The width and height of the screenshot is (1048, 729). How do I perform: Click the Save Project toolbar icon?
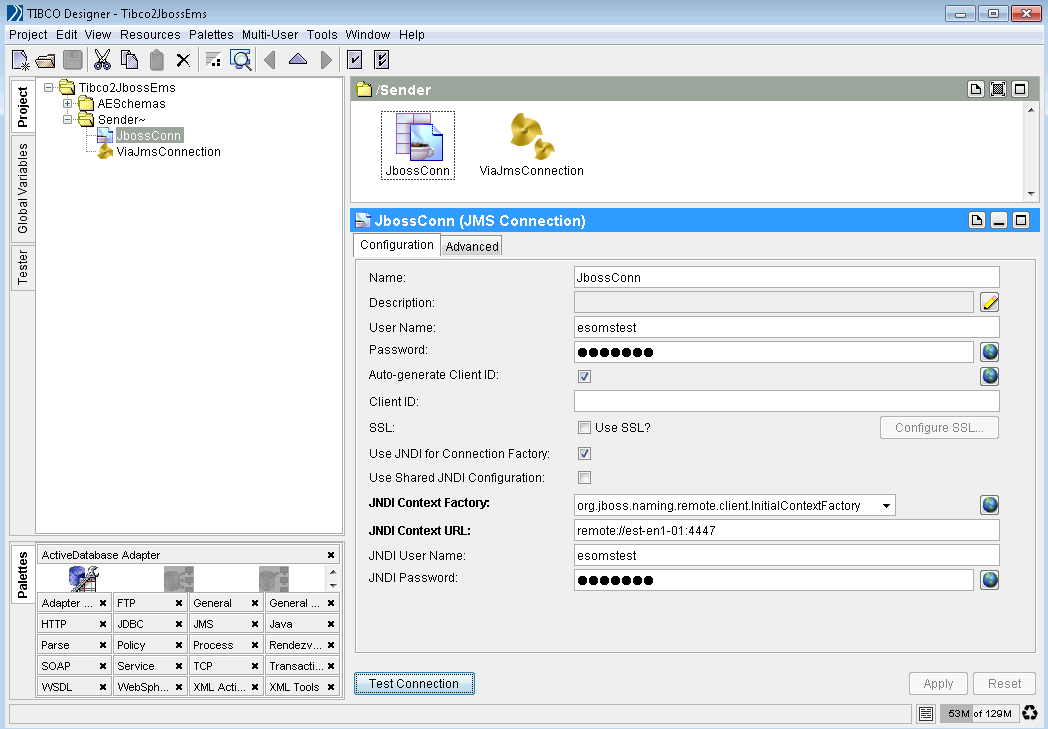coord(72,60)
